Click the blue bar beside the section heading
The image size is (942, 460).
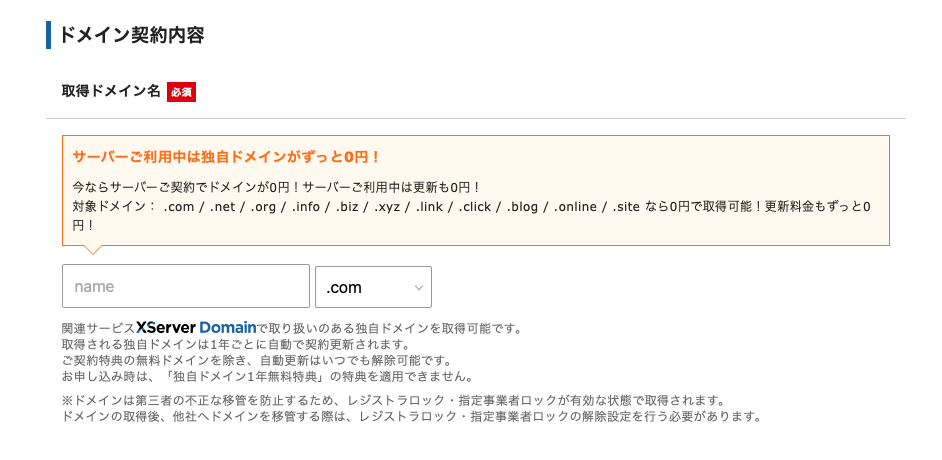(x=48, y=35)
